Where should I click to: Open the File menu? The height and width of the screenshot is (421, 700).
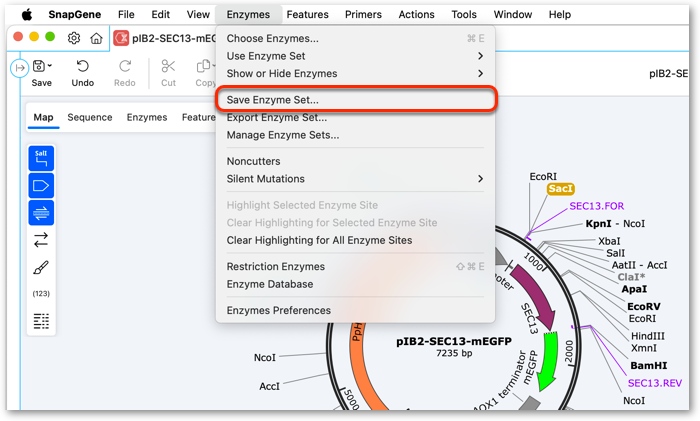pyautogui.click(x=126, y=15)
